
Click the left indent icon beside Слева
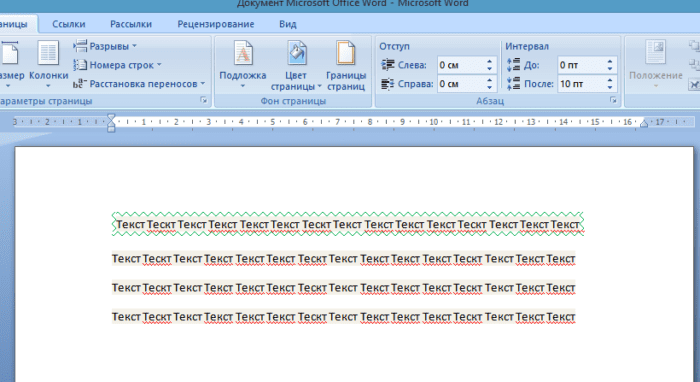(x=388, y=65)
